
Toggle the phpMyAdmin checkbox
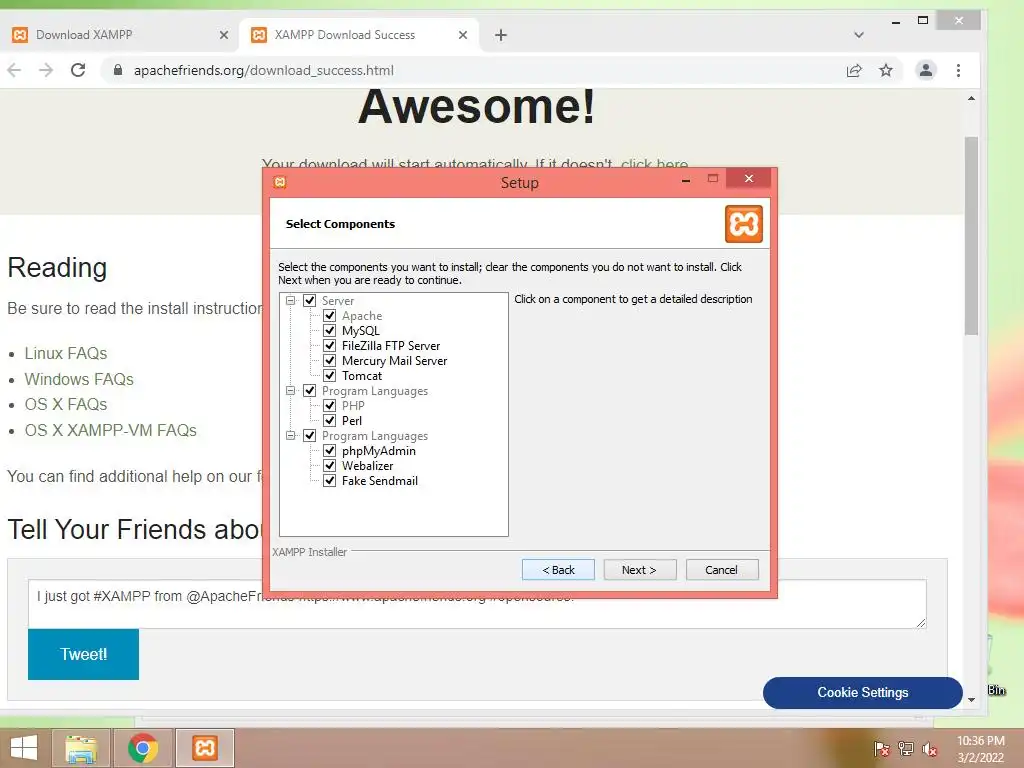click(x=330, y=451)
